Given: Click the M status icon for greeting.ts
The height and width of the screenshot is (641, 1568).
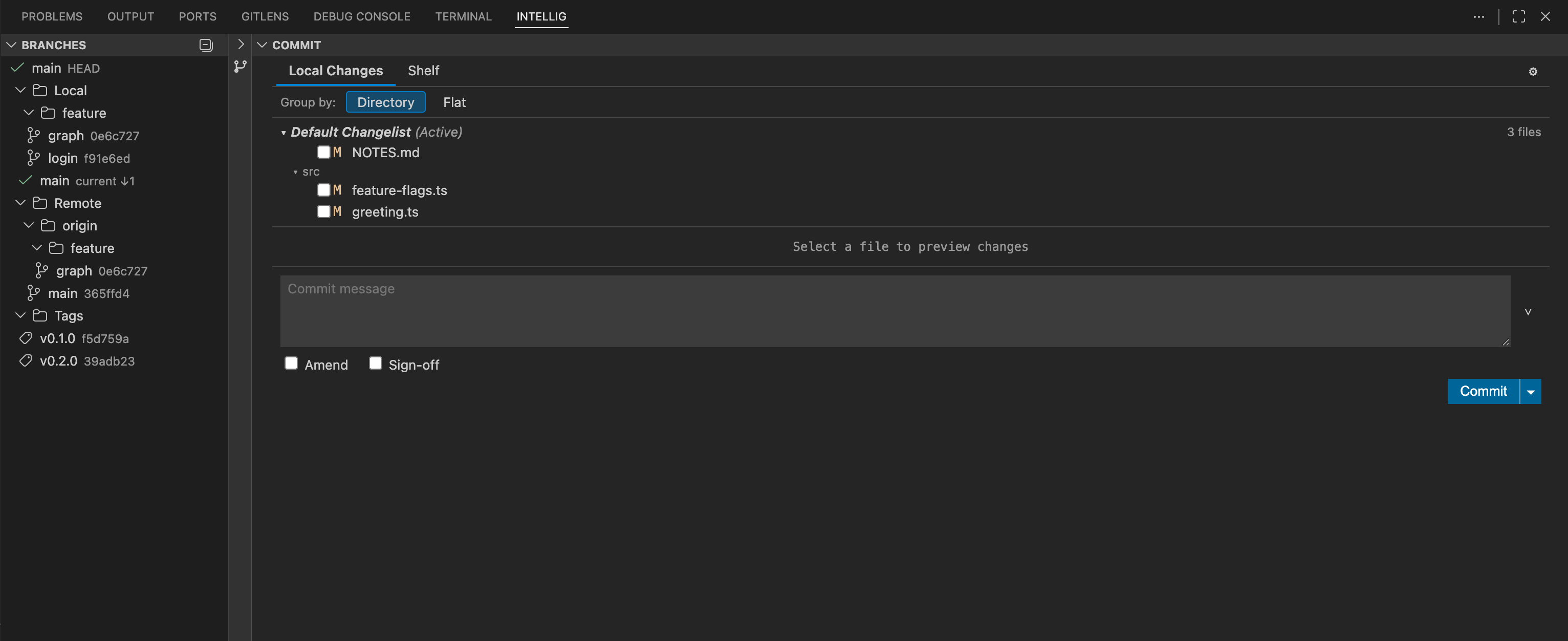Looking at the screenshot, I should click(337, 211).
